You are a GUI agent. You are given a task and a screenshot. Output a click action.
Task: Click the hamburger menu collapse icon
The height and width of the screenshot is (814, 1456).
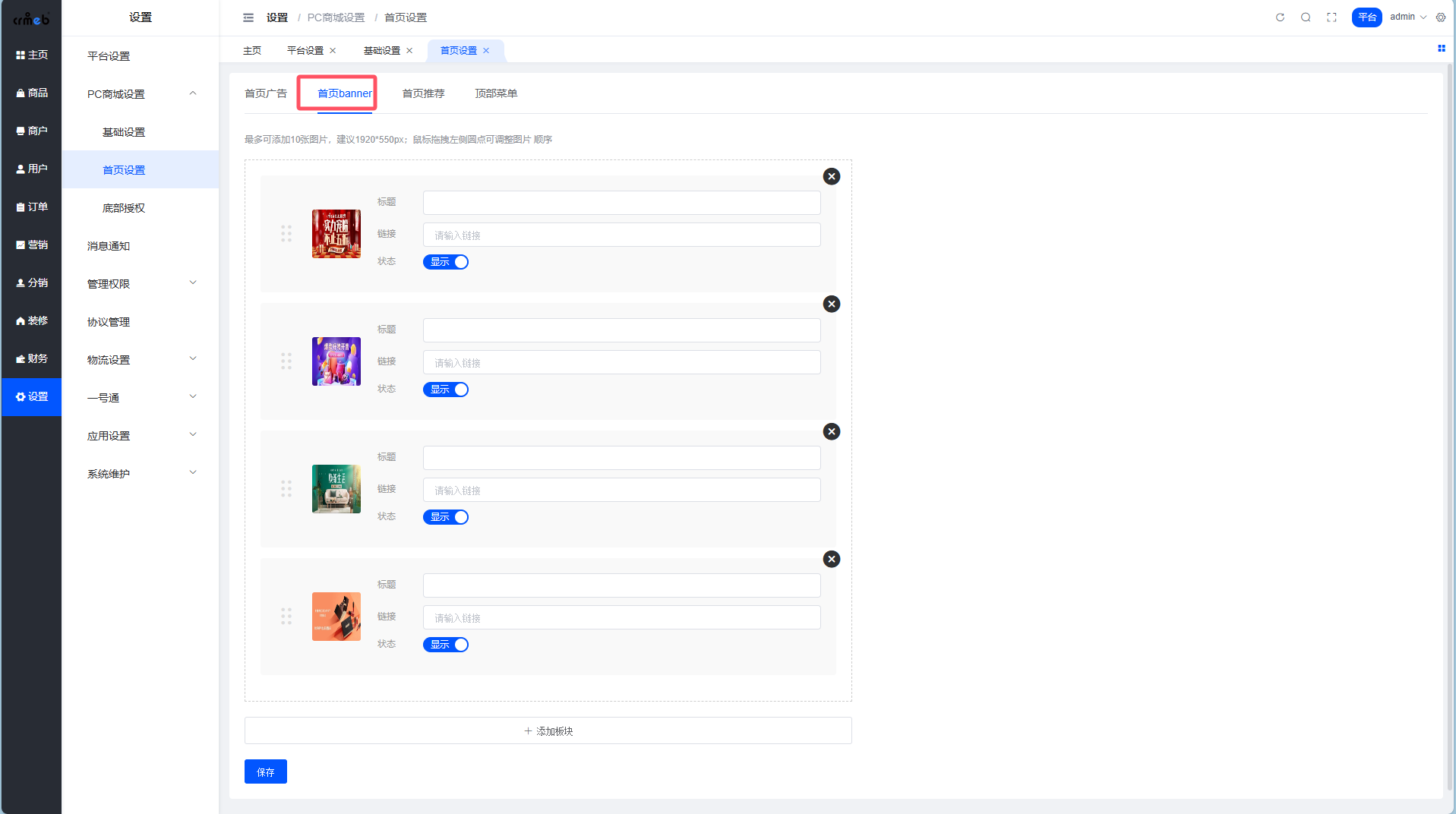pyautogui.click(x=248, y=17)
